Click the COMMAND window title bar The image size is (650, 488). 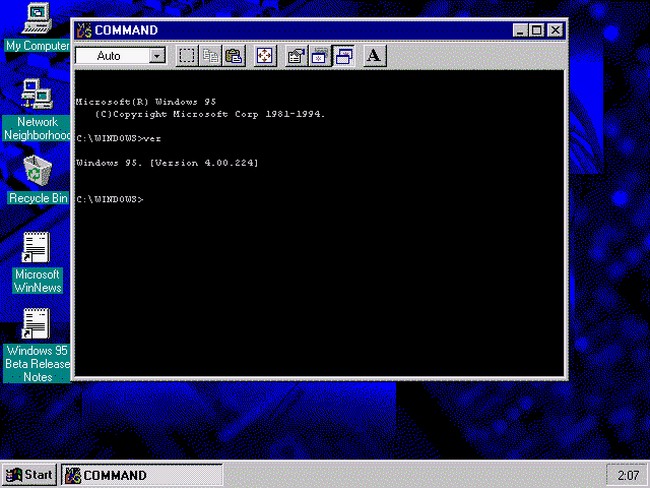coord(300,30)
